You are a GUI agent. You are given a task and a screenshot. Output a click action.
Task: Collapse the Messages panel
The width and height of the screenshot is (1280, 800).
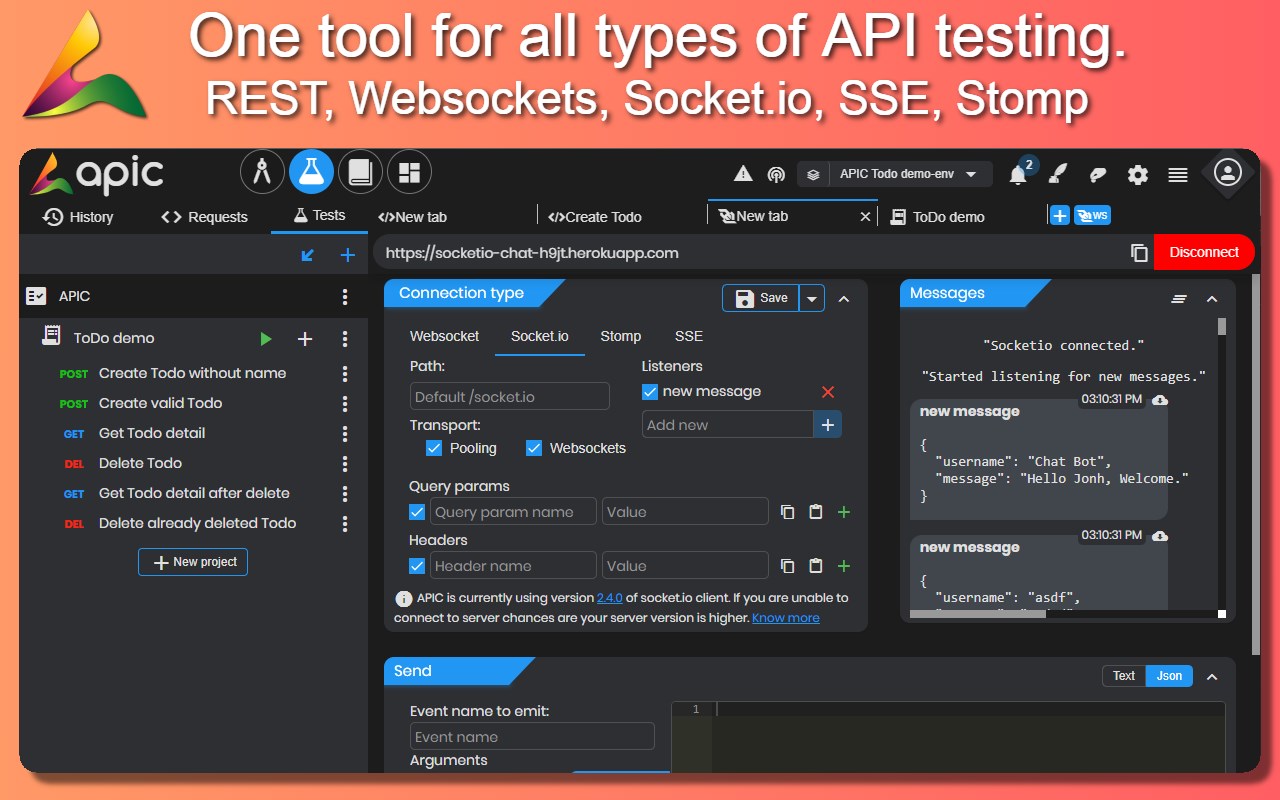1212,298
